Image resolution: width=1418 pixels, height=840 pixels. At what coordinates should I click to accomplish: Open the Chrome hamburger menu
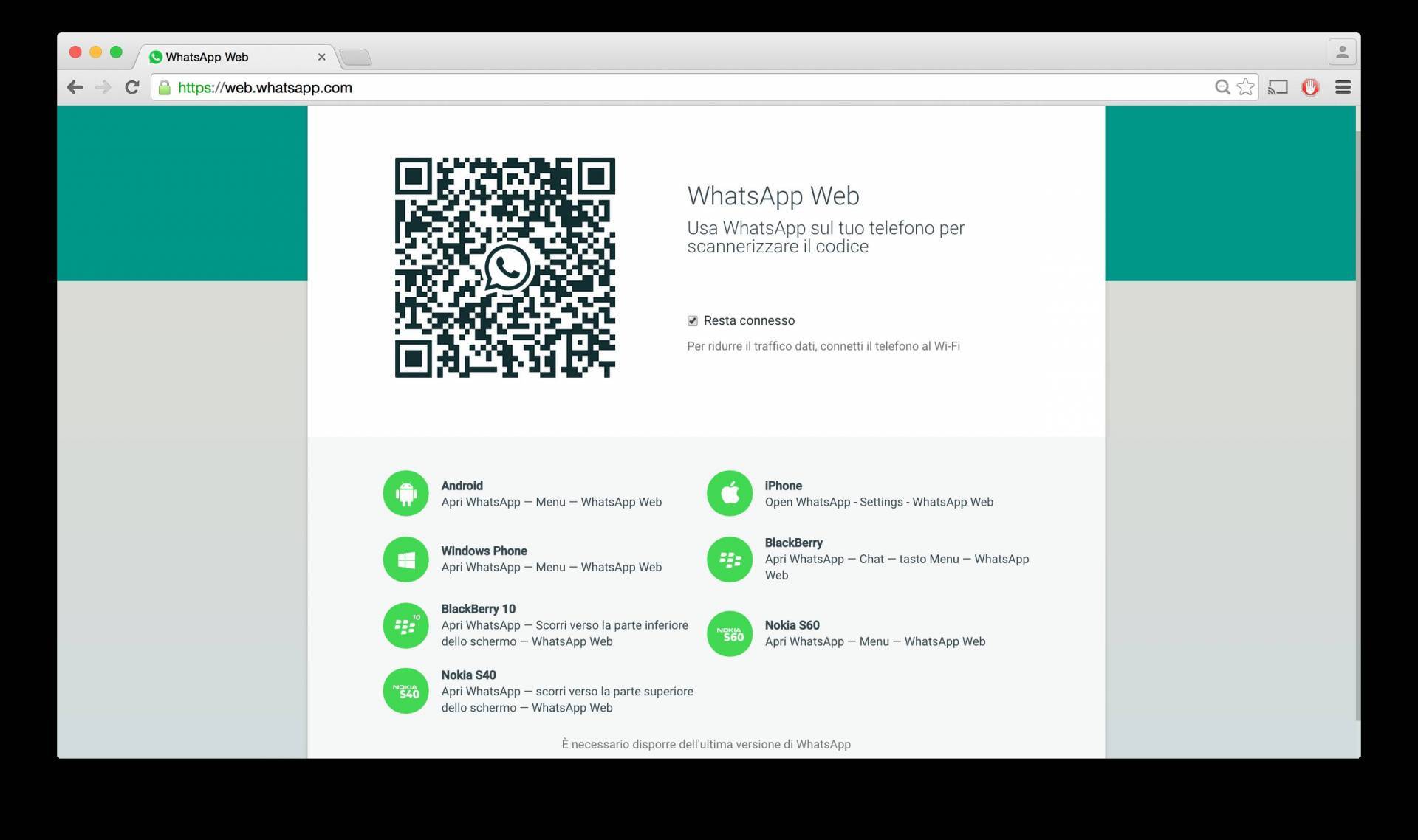point(1343,87)
